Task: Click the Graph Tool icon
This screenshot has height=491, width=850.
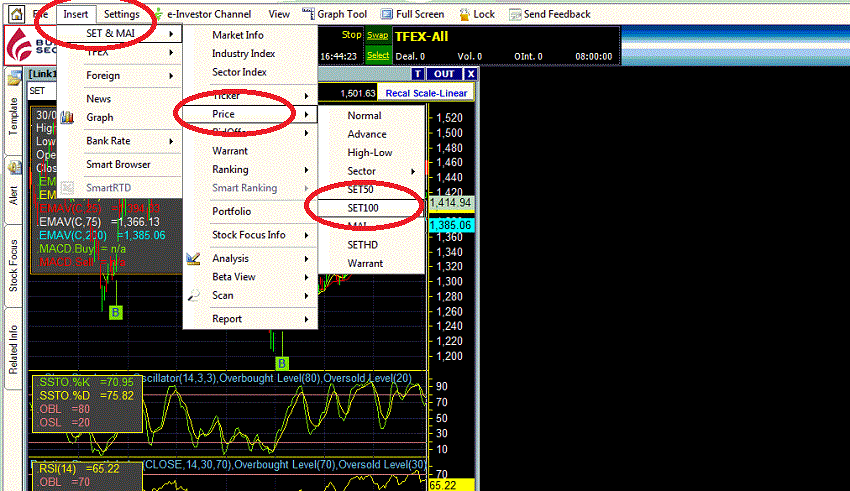Action: (308, 14)
